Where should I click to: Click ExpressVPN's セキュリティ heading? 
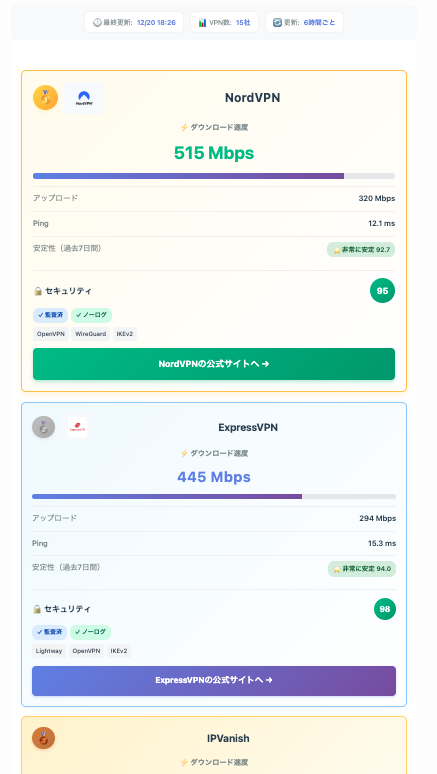point(67,609)
